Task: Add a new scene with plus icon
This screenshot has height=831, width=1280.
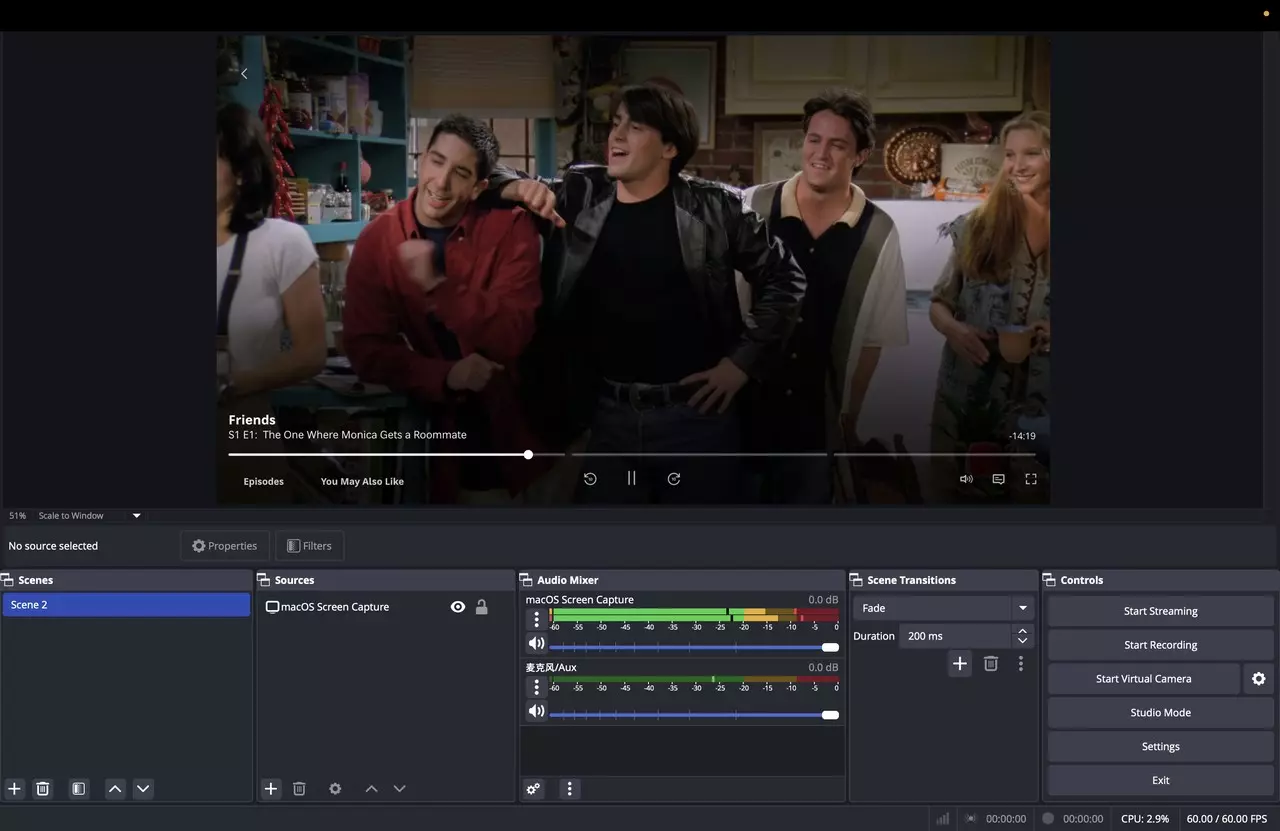Action: [14, 789]
